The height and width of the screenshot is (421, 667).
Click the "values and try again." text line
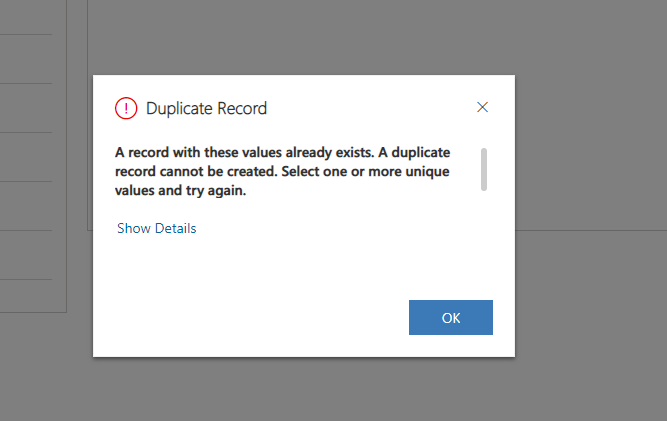[x=181, y=191]
